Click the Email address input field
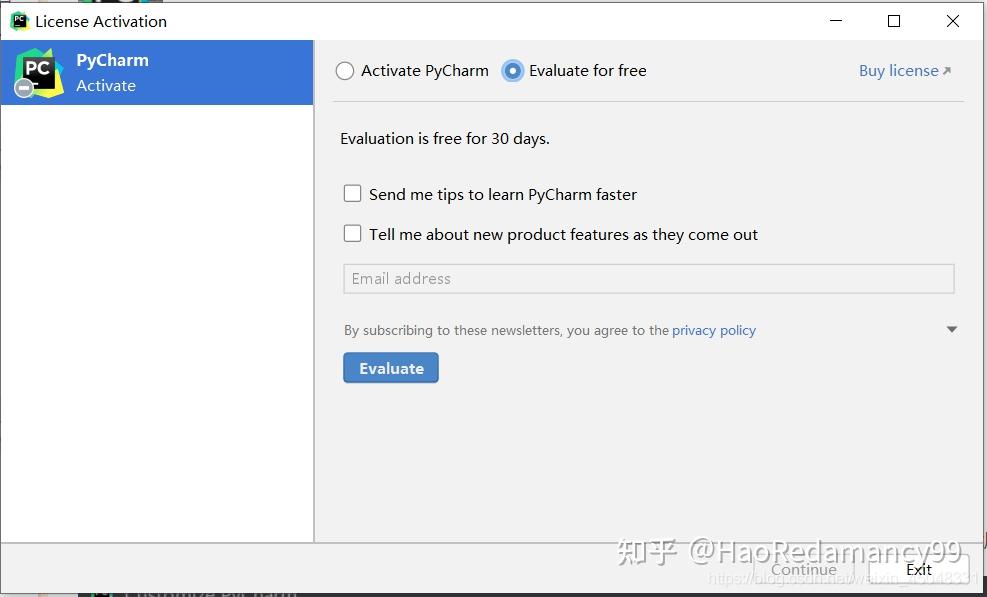The height and width of the screenshot is (597, 987). (x=648, y=278)
